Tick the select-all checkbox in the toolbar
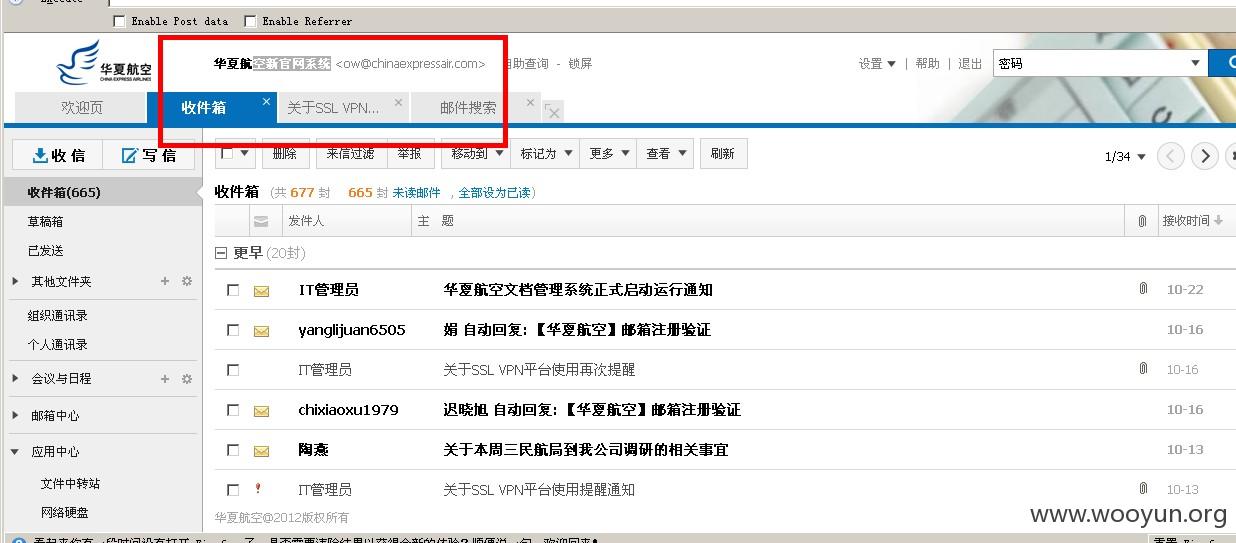 click(227, 154)
